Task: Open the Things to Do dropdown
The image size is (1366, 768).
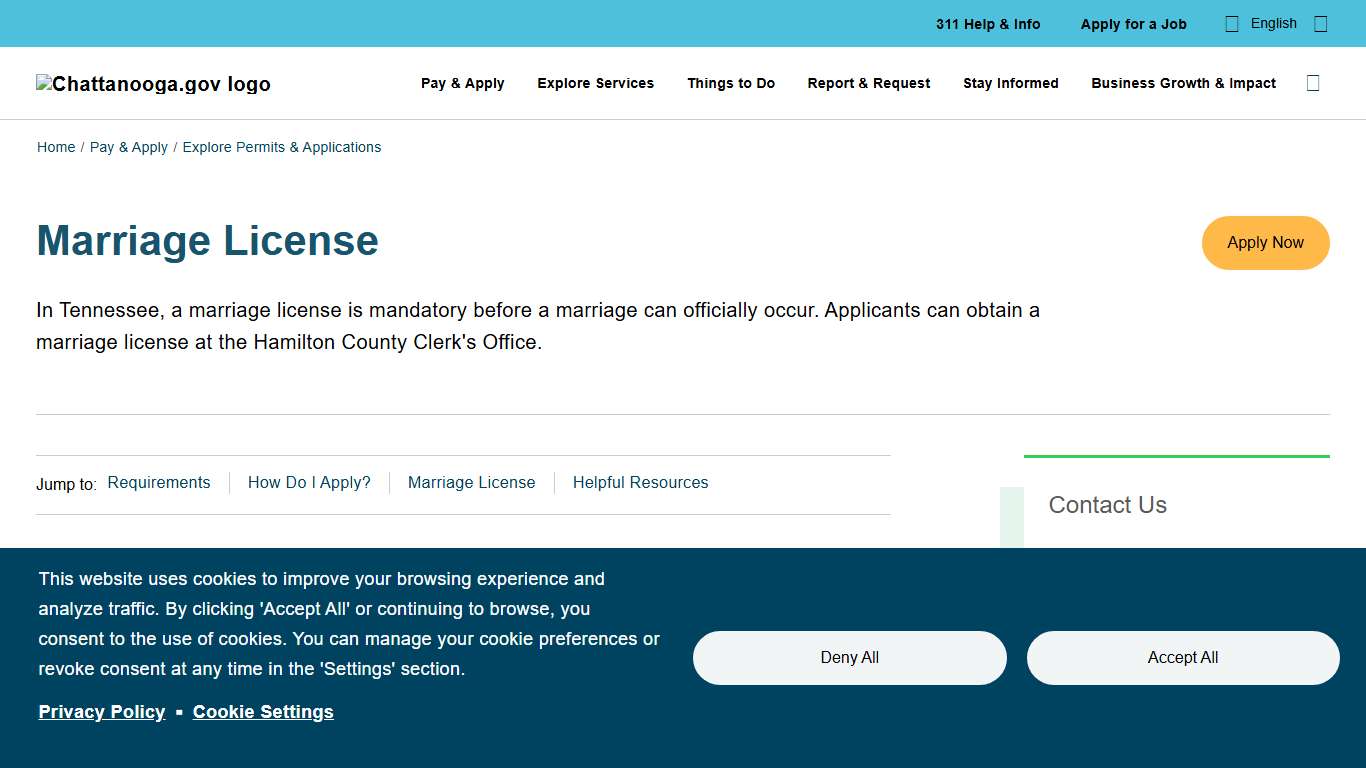Action: pos(731,83)
